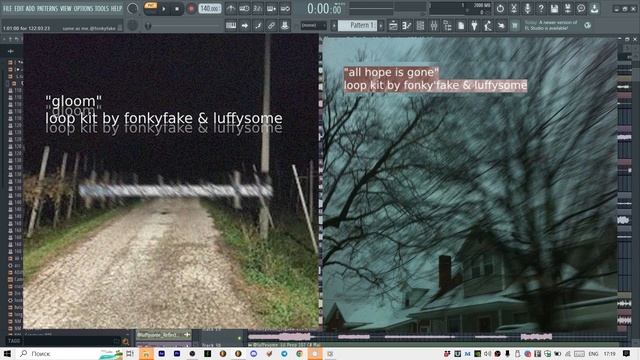Viewport: 640px width, 360px height.
Task: Click the browser search magnifier icon
Action: point(125,341)
